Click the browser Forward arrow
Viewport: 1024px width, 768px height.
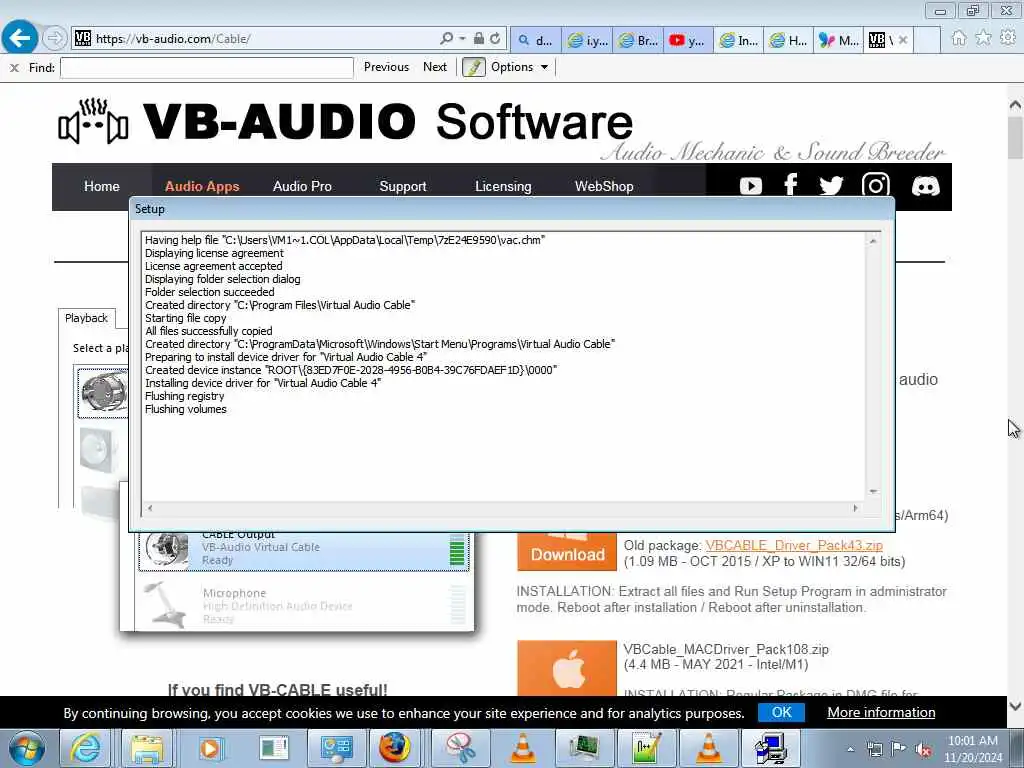(55, 39)
